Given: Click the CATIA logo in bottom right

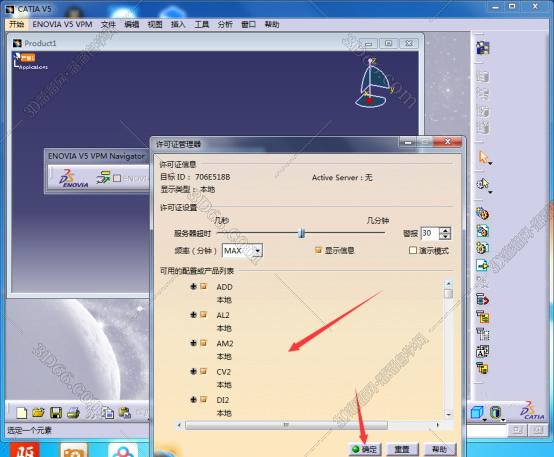Looking at the screenshot, I should tap(532, 411).
